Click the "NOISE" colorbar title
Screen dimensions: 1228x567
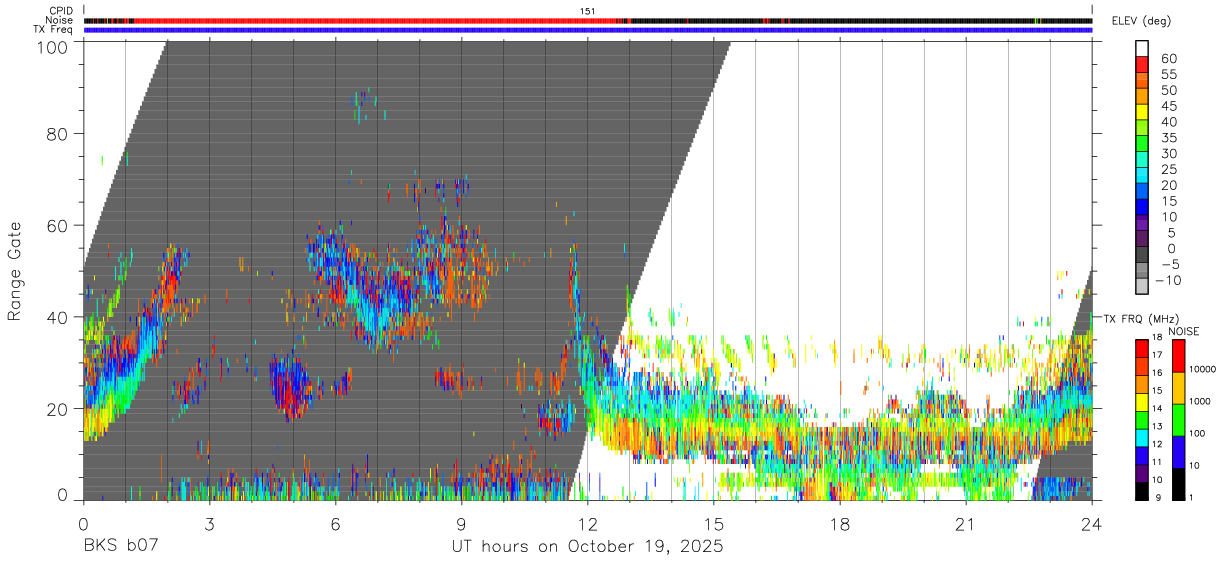coord(1183,331)
